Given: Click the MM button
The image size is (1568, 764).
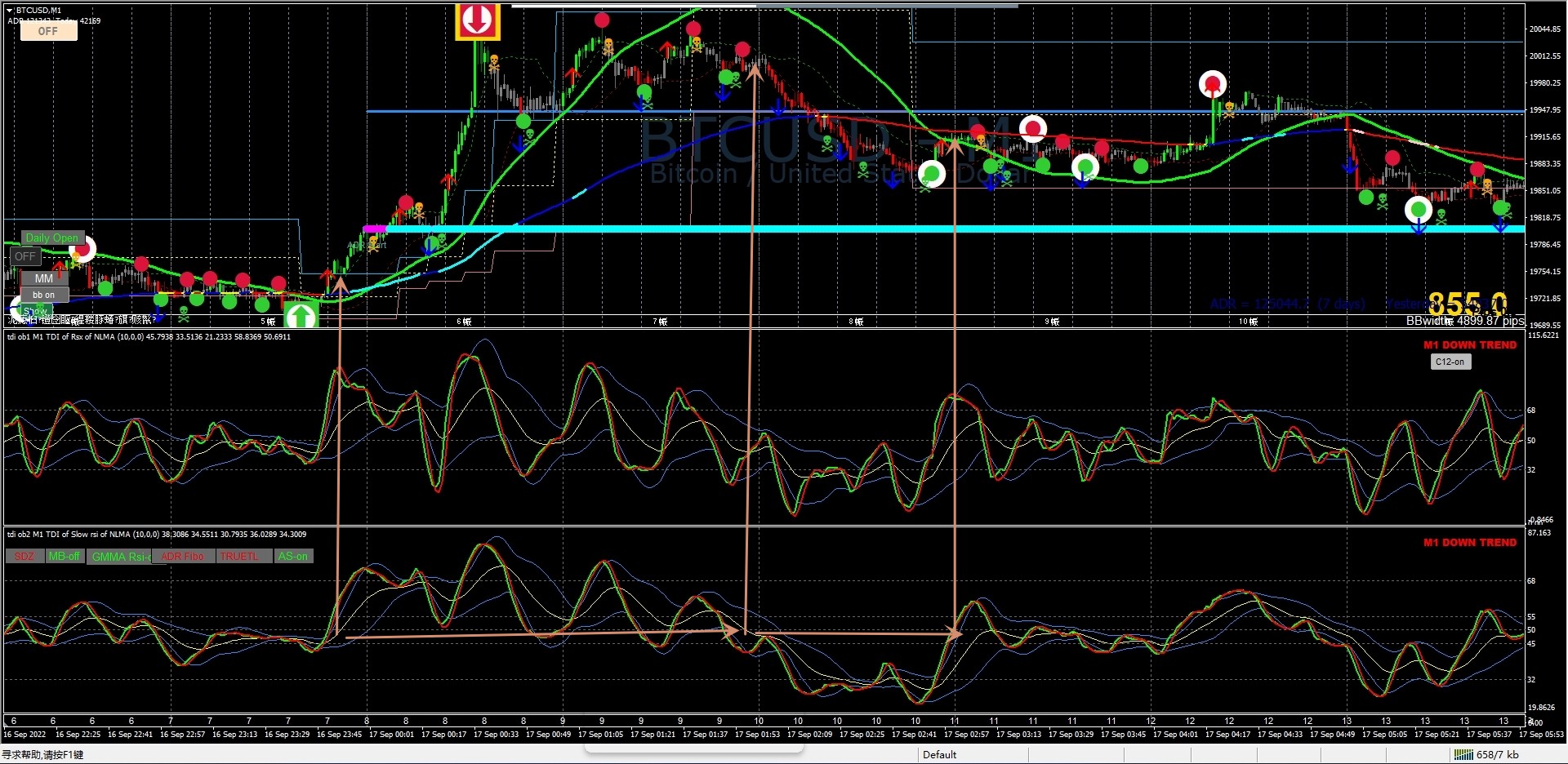Looking at the screenshot, I should [x=44, y=278].
